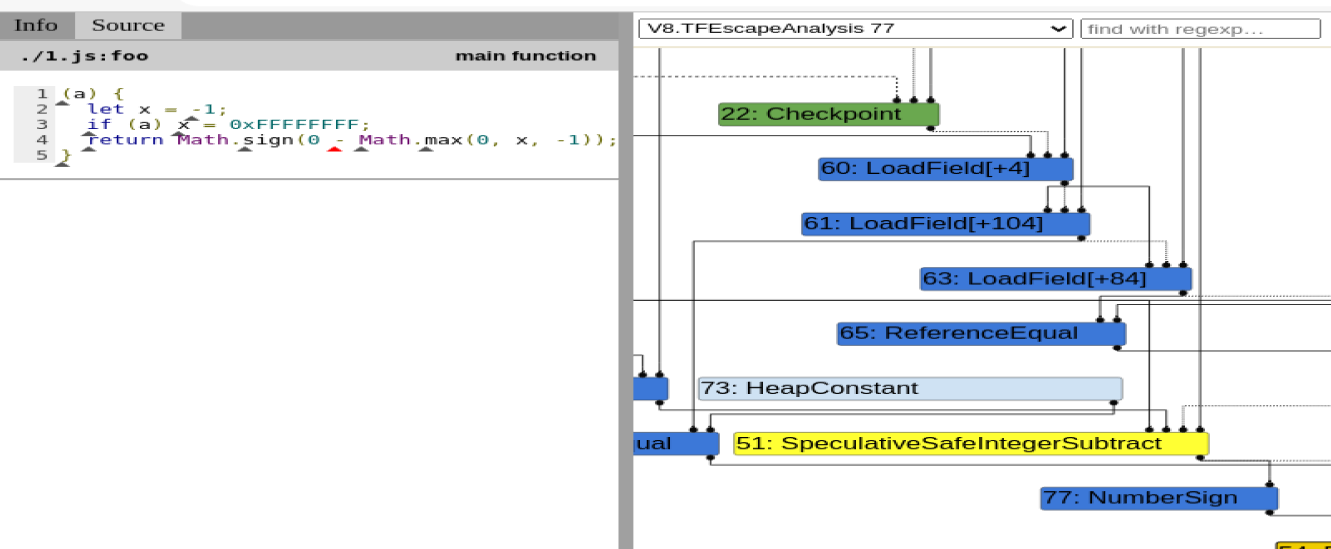Viewport: 1331px width, 549px height.
Task: Select the 63: LoadField[+84] node
Action: pos(1055,278)
